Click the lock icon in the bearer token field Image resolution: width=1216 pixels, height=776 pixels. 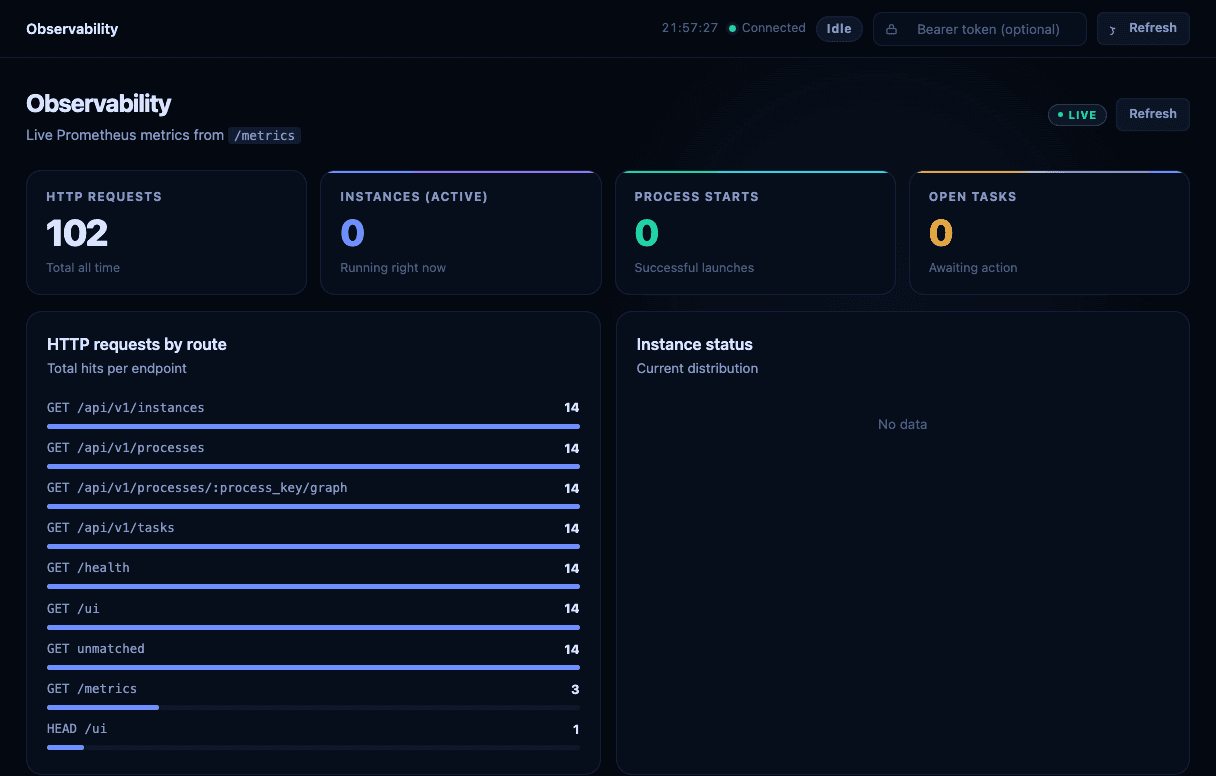891,30
